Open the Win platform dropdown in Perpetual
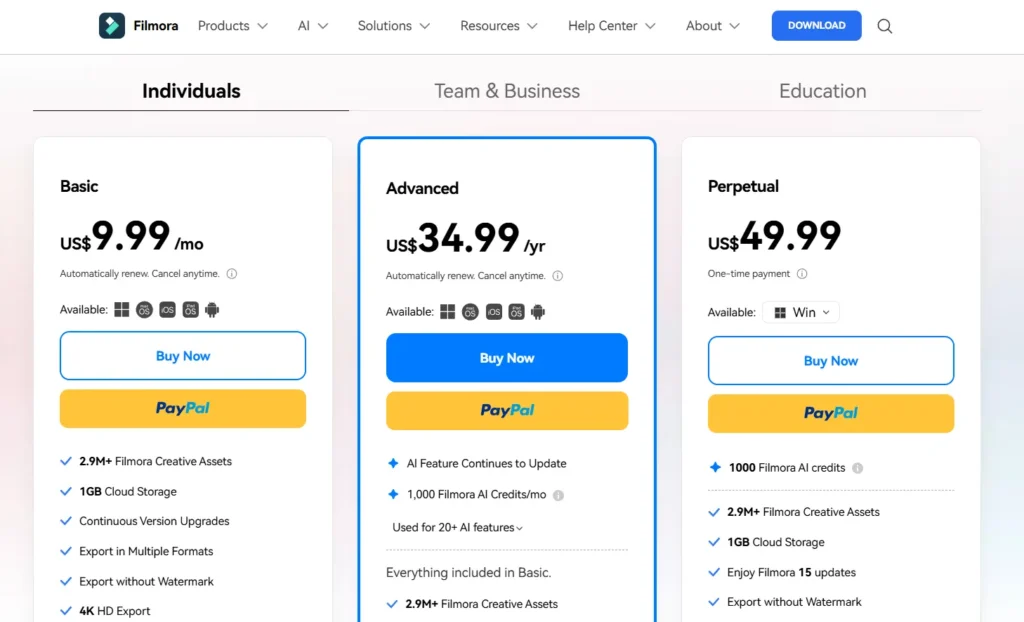The height and width of the screenshot is (622, 1024). tap(802, 312)
